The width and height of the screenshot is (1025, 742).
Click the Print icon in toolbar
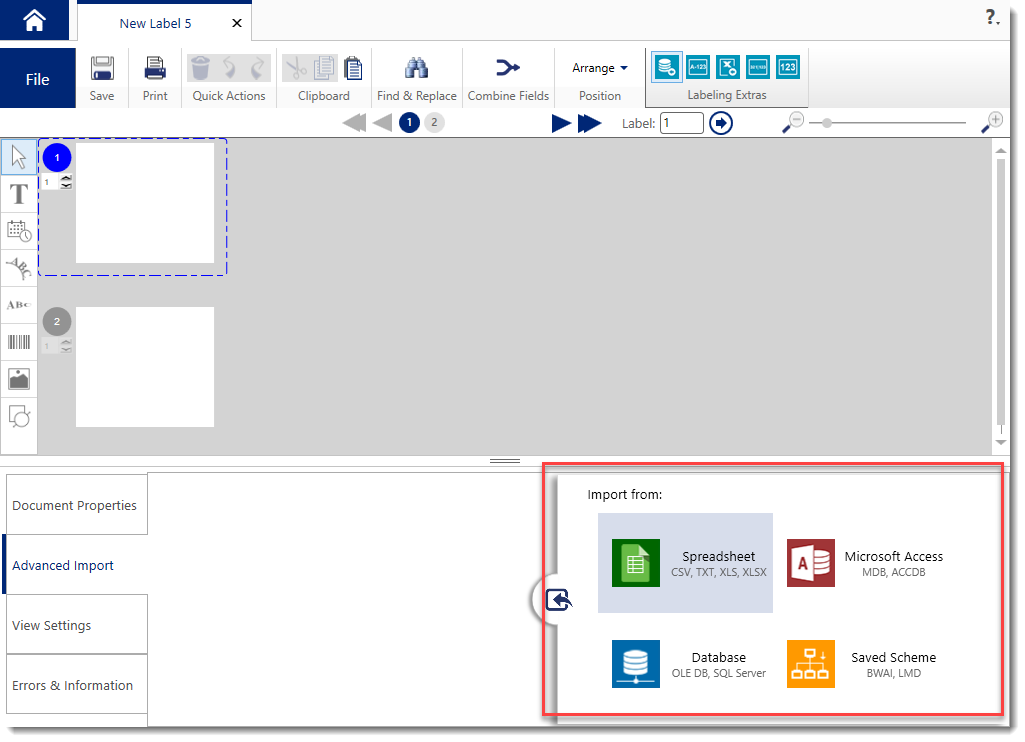pyautogui.click(x=155, y=69)
